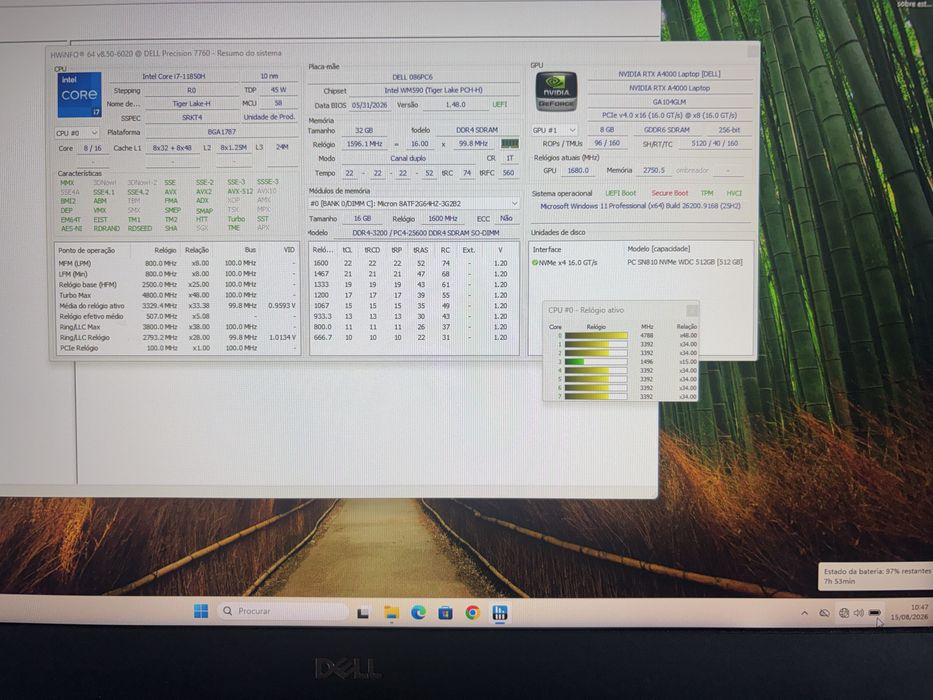Click the Intel WM590 chipset field
The image size is (933, 700).
coord(433,90)
